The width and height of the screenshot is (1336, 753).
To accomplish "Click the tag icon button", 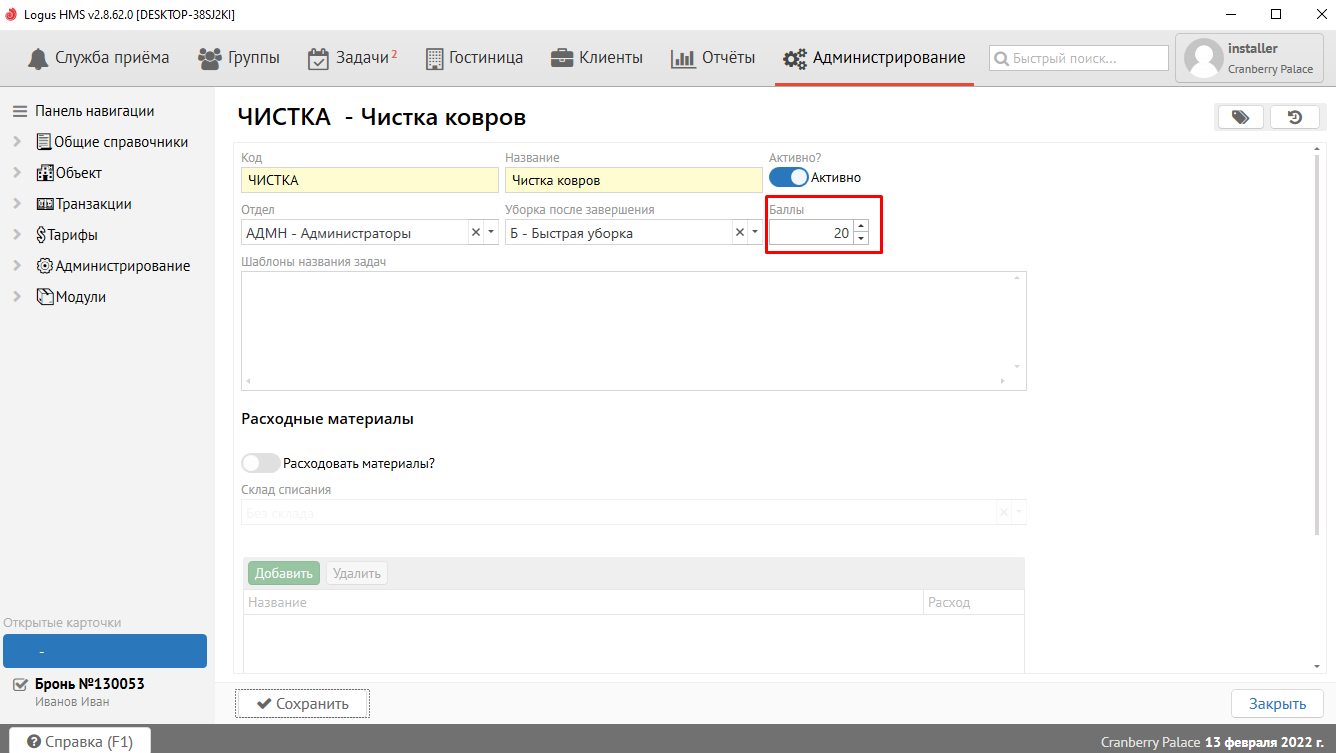I will click(1240, 118).
